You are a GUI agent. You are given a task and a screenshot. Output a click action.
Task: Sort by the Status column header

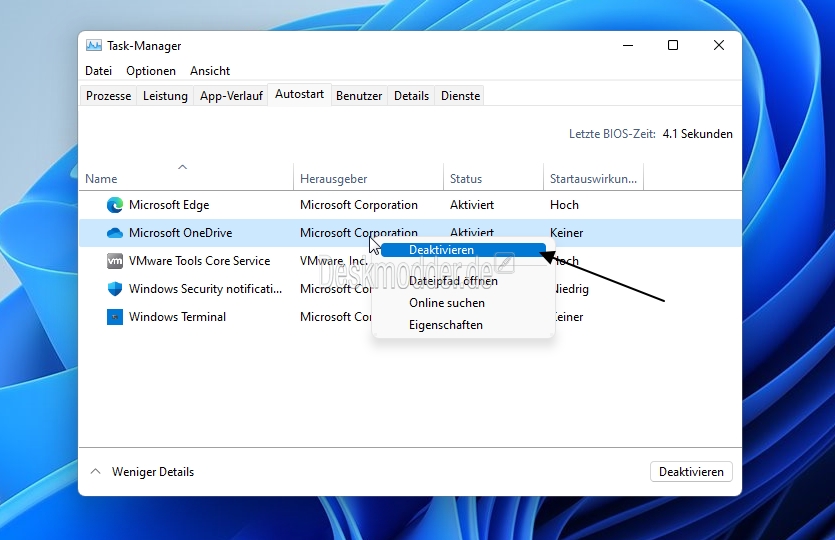tap(493, 179)
